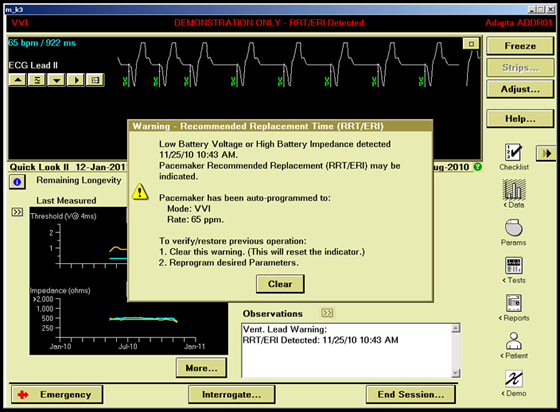Click 'Remaining Longevity' text
Viewport: 560px width, 412px height.
click(x=79, y=180)
